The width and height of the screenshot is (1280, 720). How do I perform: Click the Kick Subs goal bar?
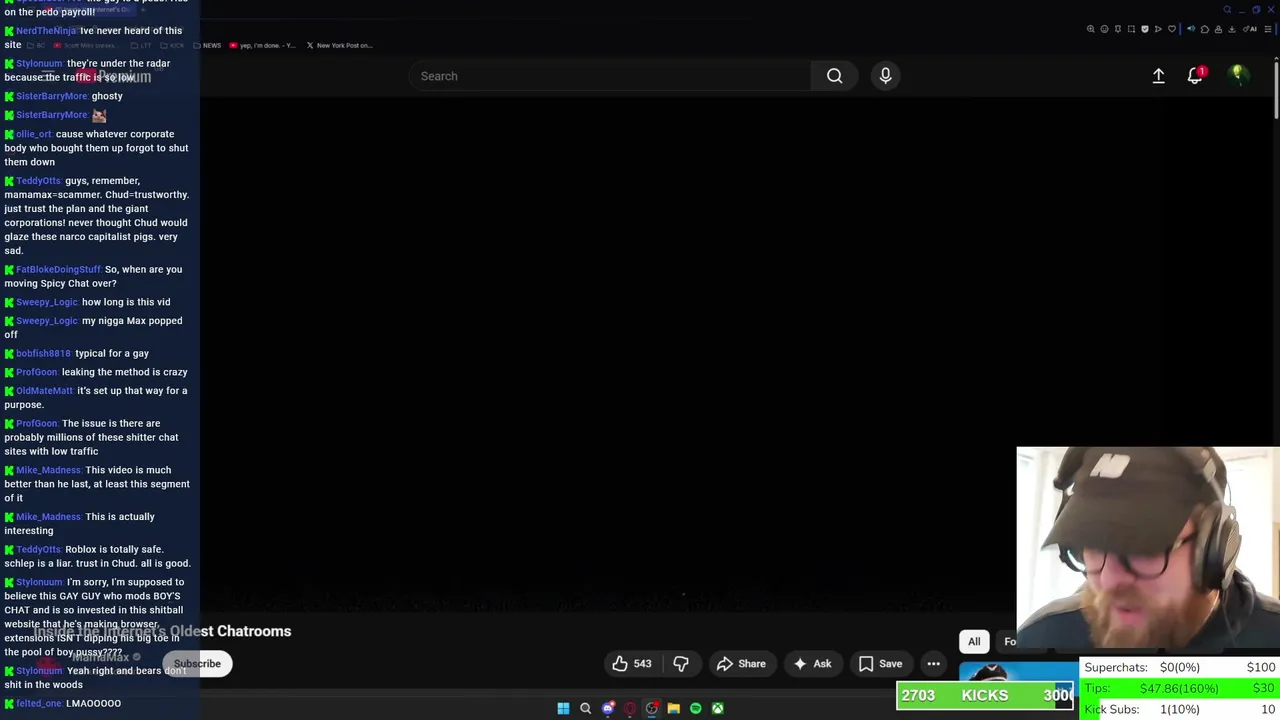click(x=1180, y=709)
